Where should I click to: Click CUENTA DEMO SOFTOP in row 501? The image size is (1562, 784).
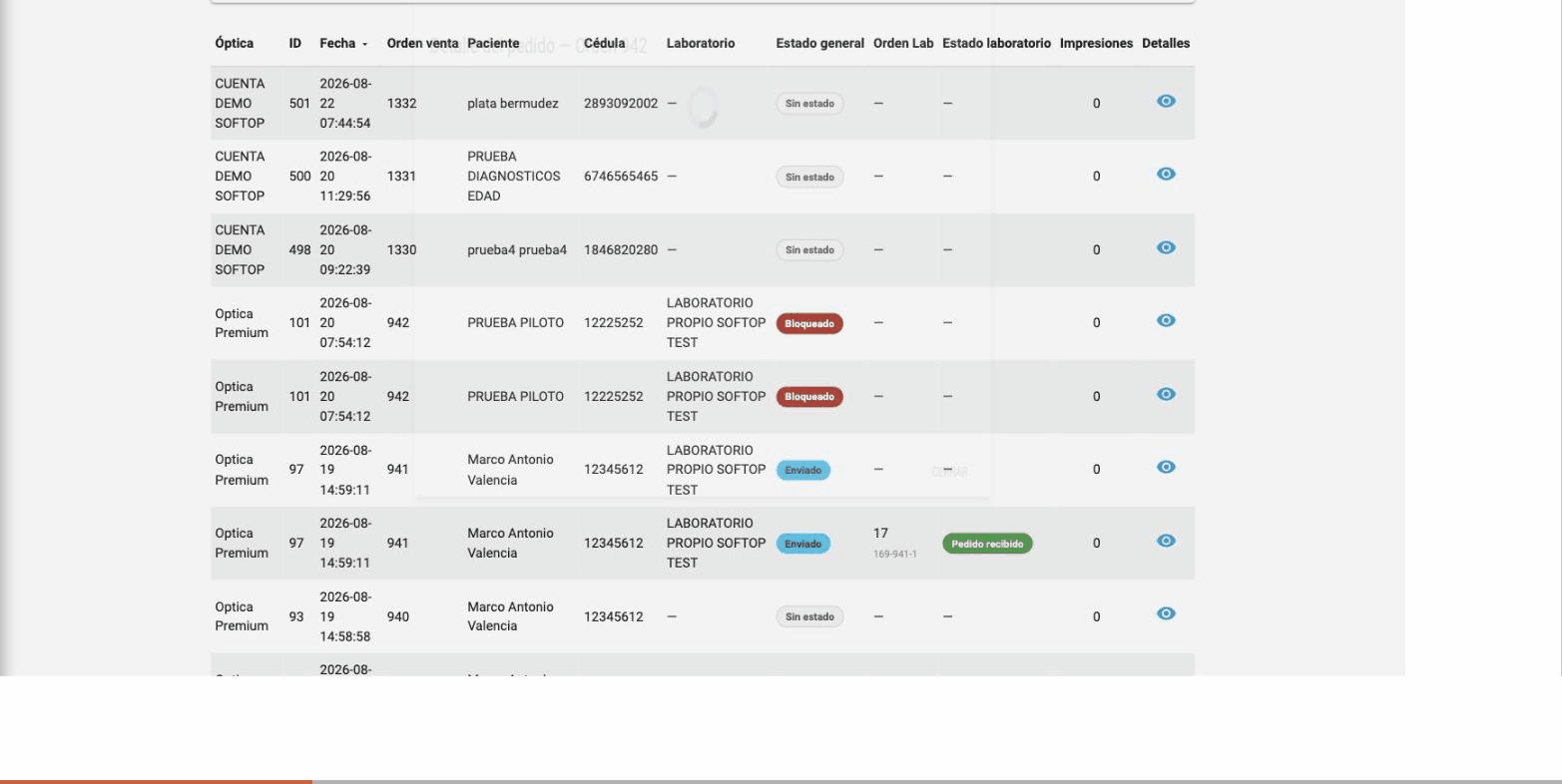pyautogui.click(x=241, y=104)
